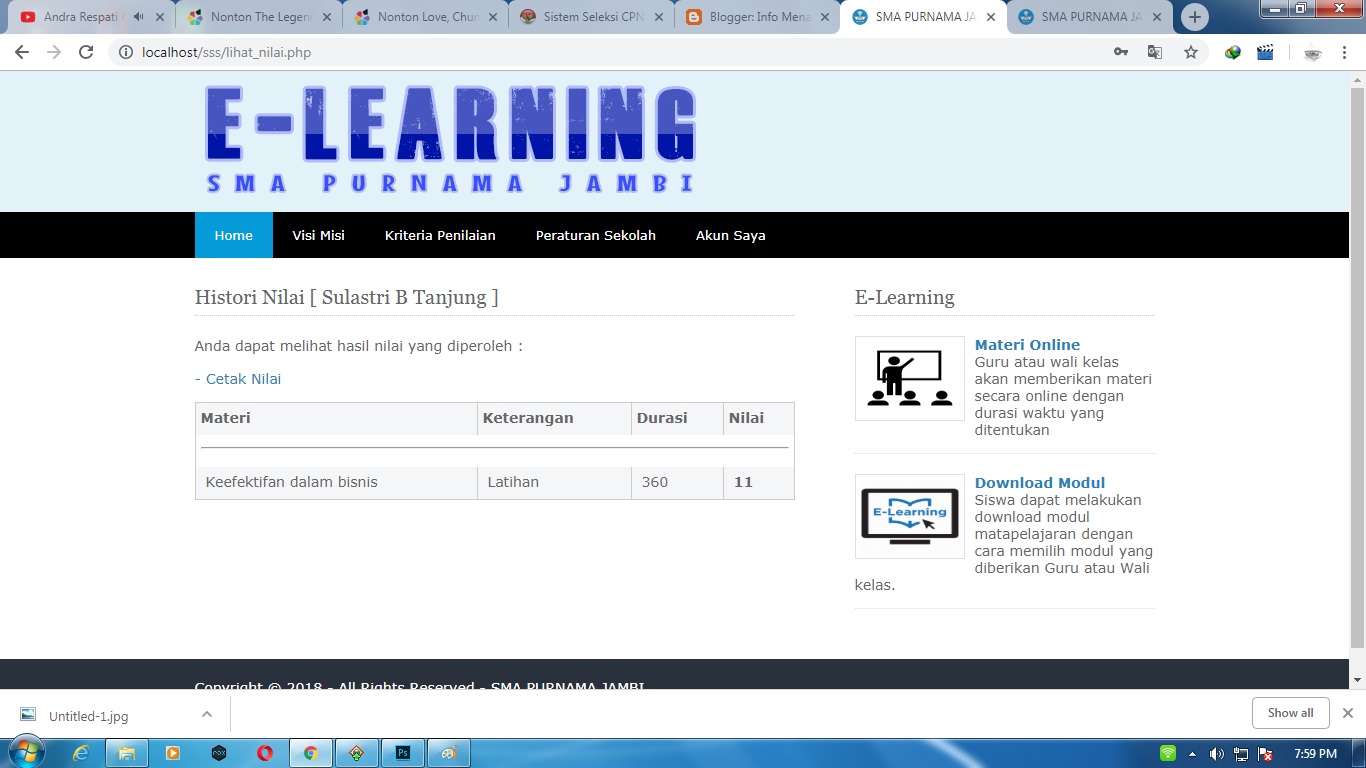Open the Download Modul link

click(1039, 482)
